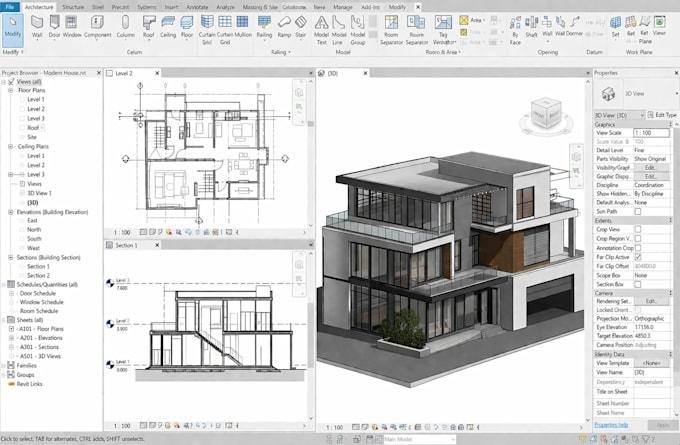Open the 3D View type selector dropdown
680x445 pixels.
coord(619,115)
